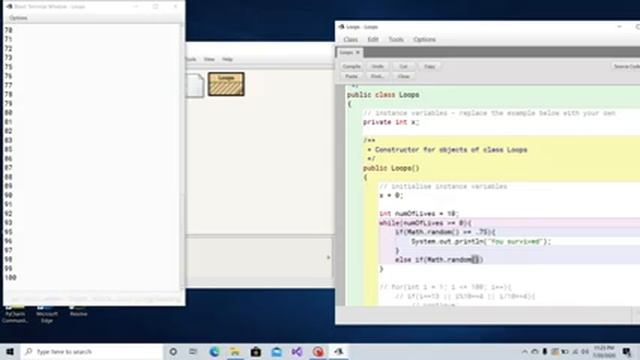This screenshot has width=640, height=360.
Task: Open the editor's Options menu
Action: (x=424, y=40)
